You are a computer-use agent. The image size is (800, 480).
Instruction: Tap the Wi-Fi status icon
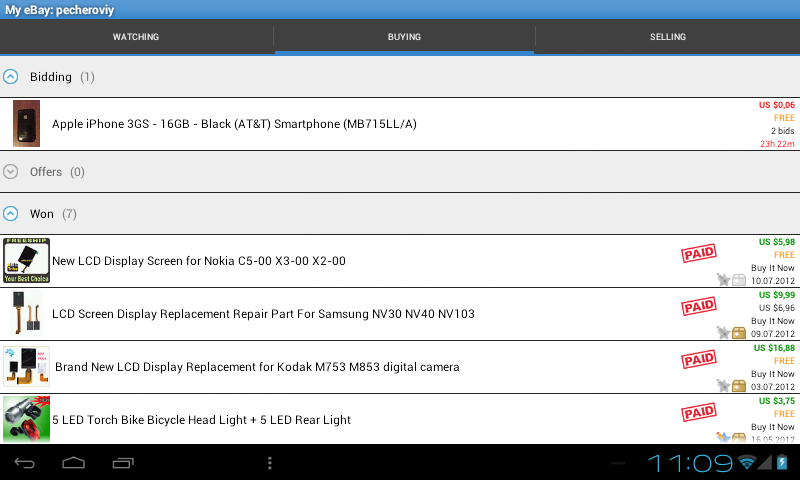746,463
